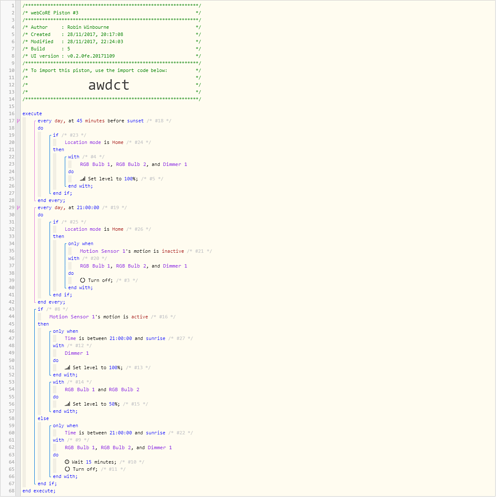
Task: Click 'RGB Bulb 1 and RGB Bulb 2' on line 54
Action: tap(102, 390)
